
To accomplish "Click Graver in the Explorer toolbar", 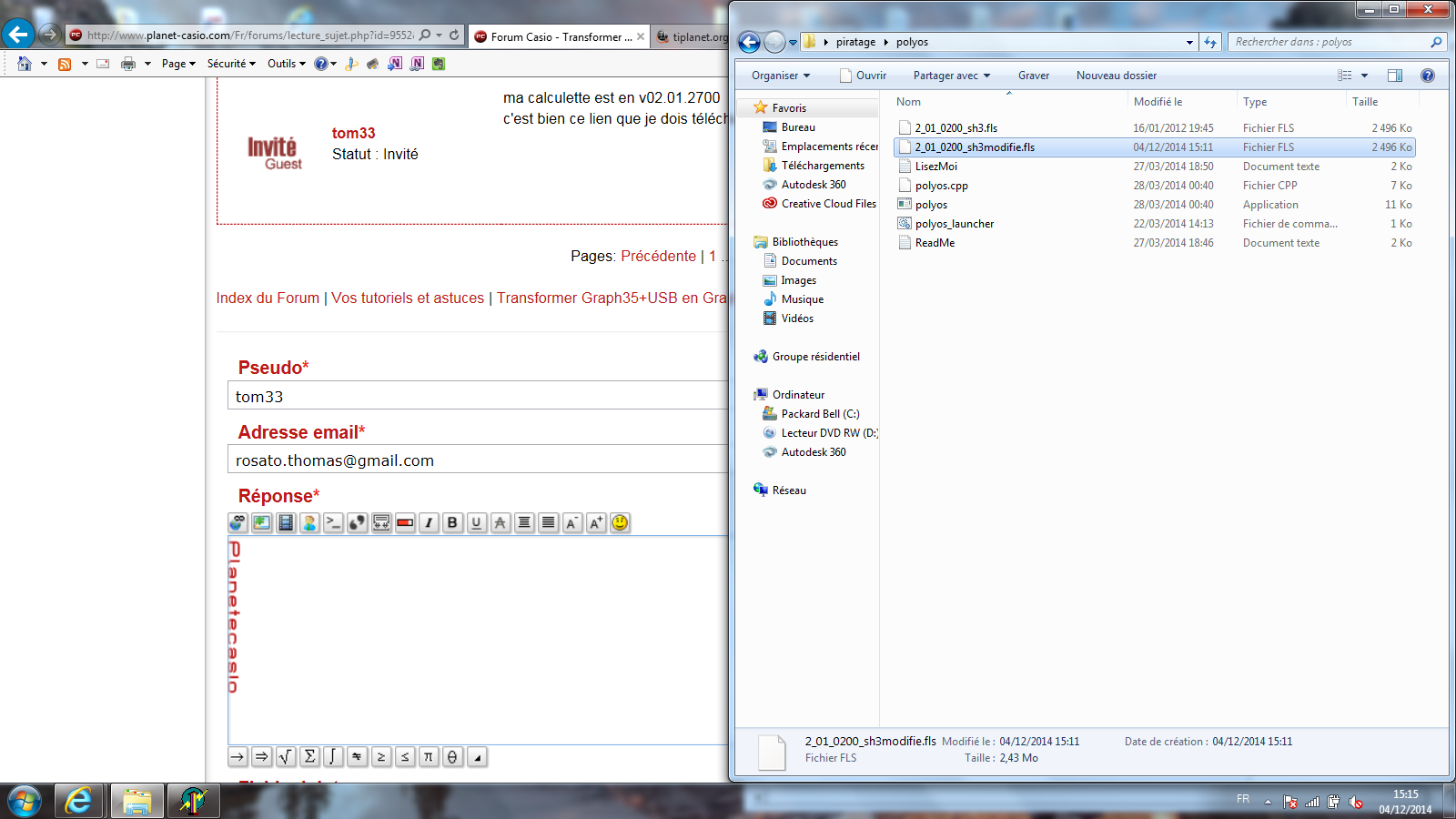I will [x=1034, y=76].
